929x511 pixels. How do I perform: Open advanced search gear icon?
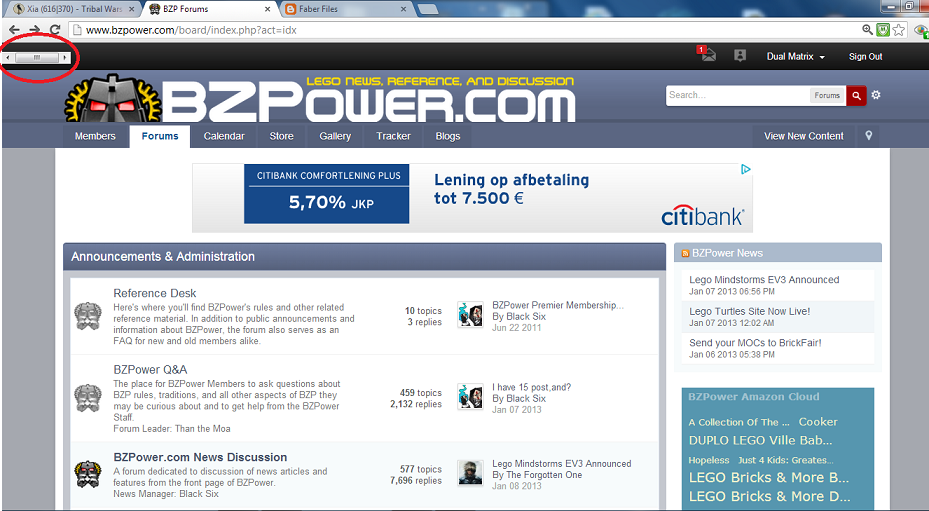click(x=876, y=95)
